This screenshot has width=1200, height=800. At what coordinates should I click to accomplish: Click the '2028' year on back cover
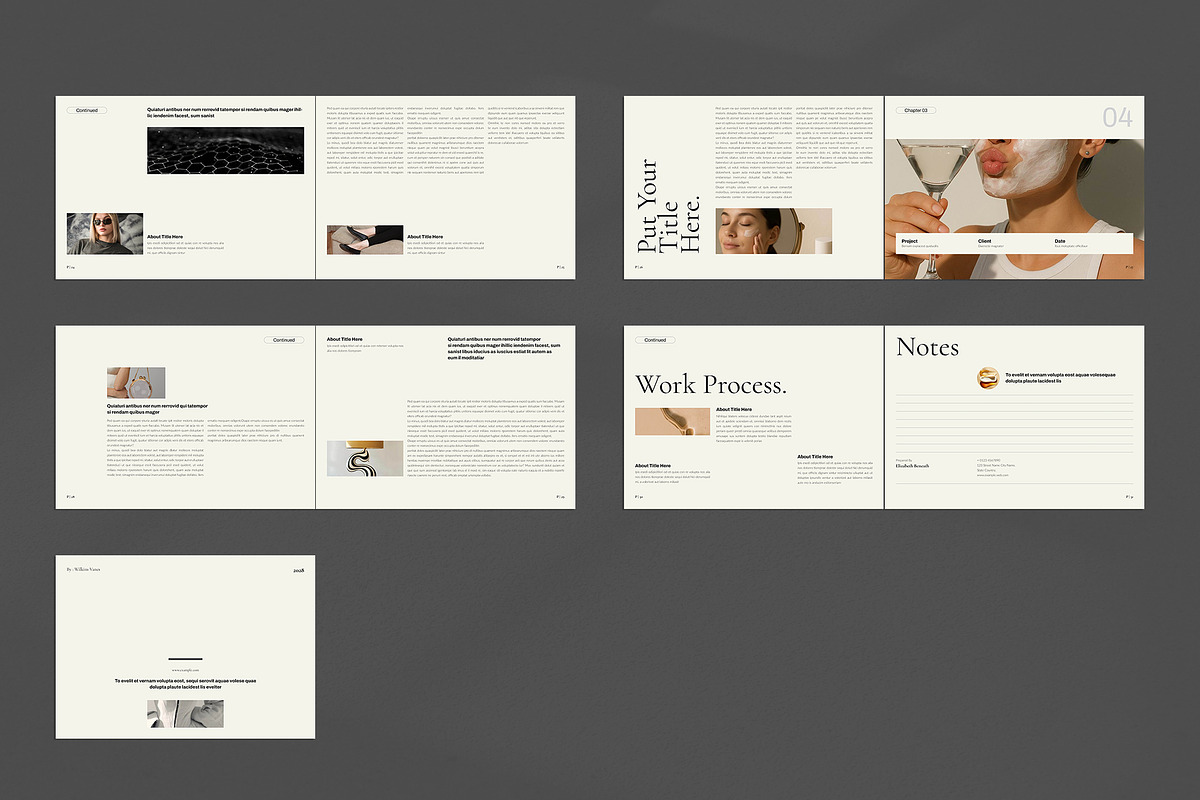298,570
